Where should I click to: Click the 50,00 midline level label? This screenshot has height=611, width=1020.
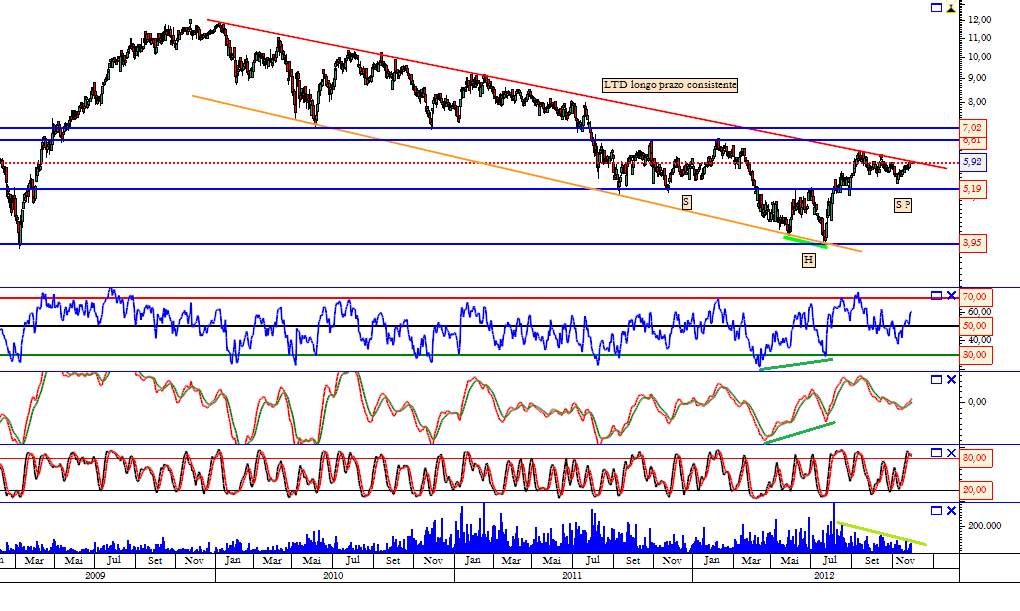pyautogui.click(x=976, y=326)
